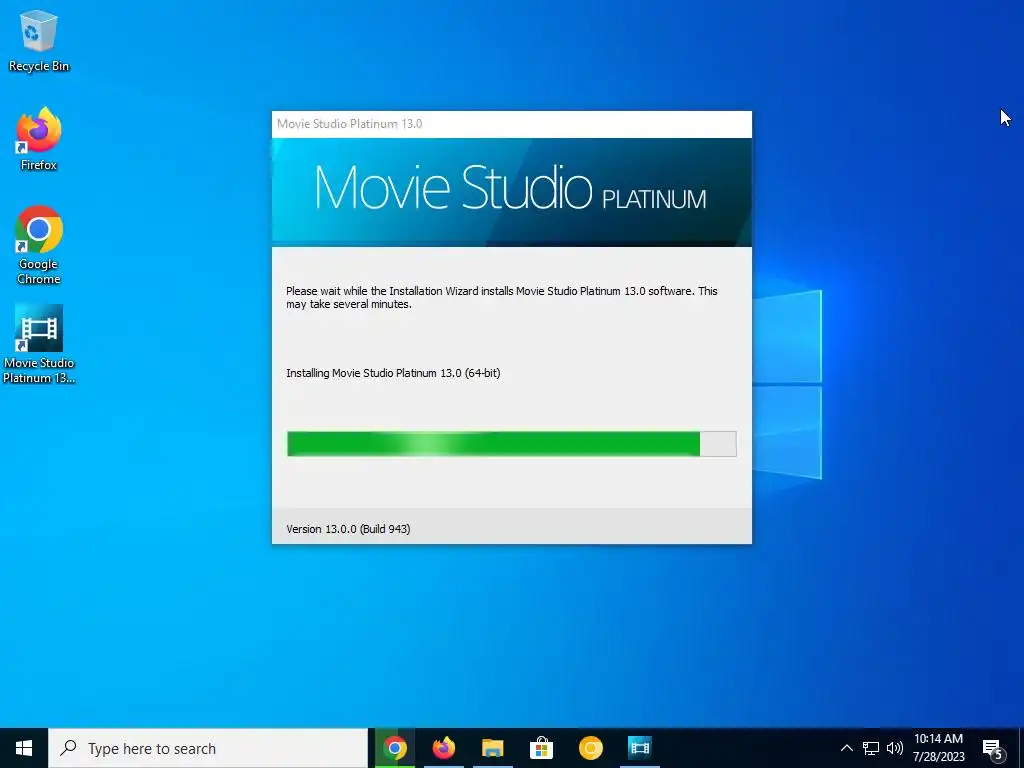Image resolution: width=1024 pixels, height=768 pixels.
Task: Click the Movie Studio Platinum 13.0 title bar
Action: pos(511,124)
